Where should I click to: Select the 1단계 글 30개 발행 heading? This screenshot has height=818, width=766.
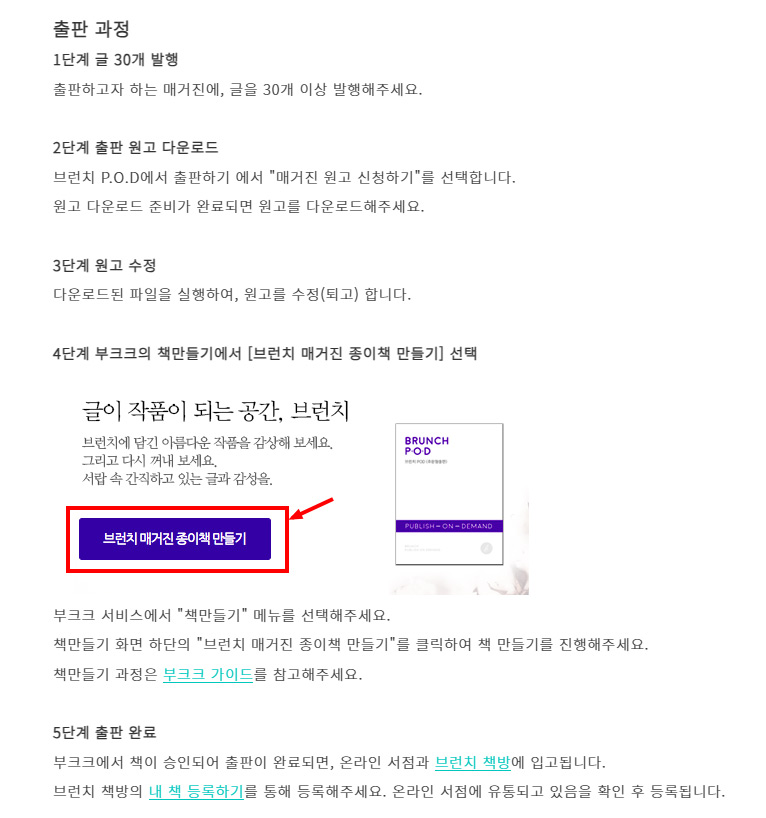pos(115,59)
